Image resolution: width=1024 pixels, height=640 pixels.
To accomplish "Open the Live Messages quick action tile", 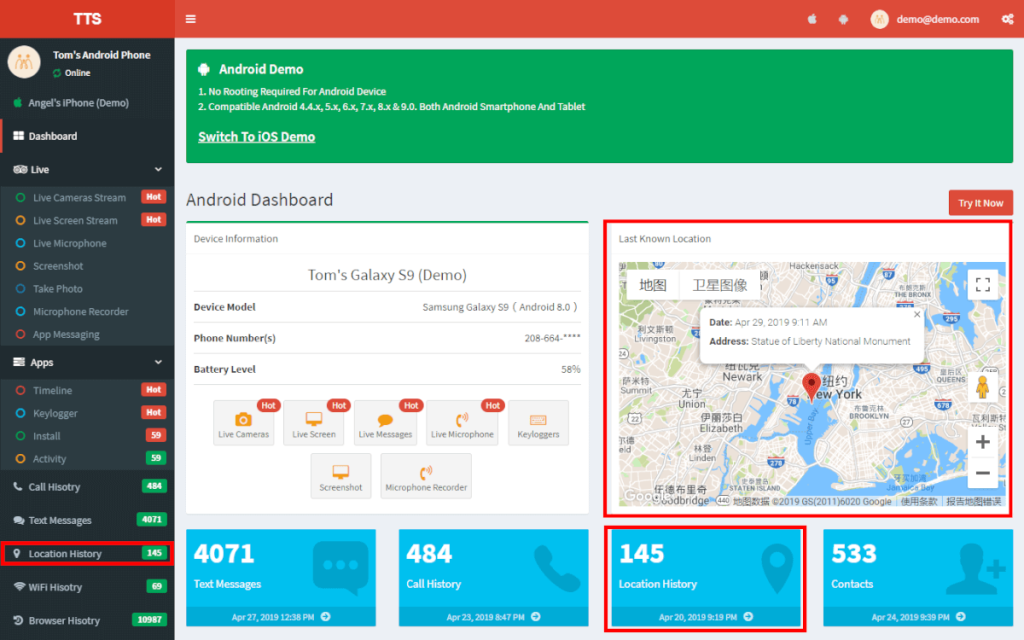I will (385, 423).
